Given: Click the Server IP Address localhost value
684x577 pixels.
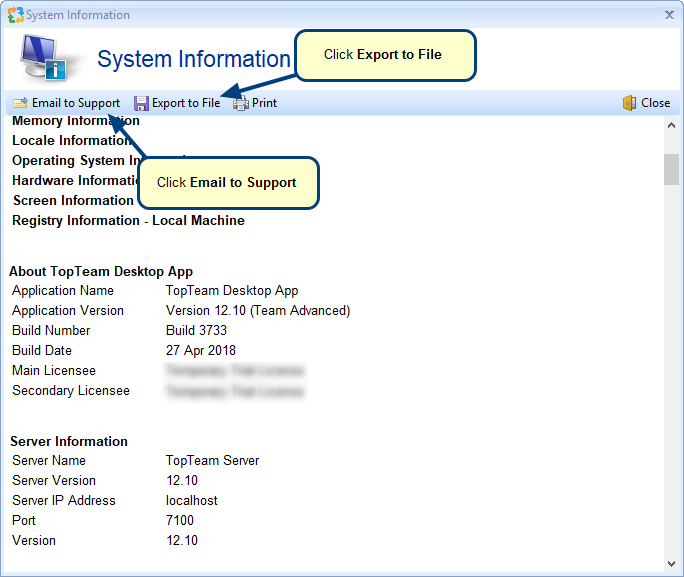Looking at the screenshot, I should click(x=192, y=501).
